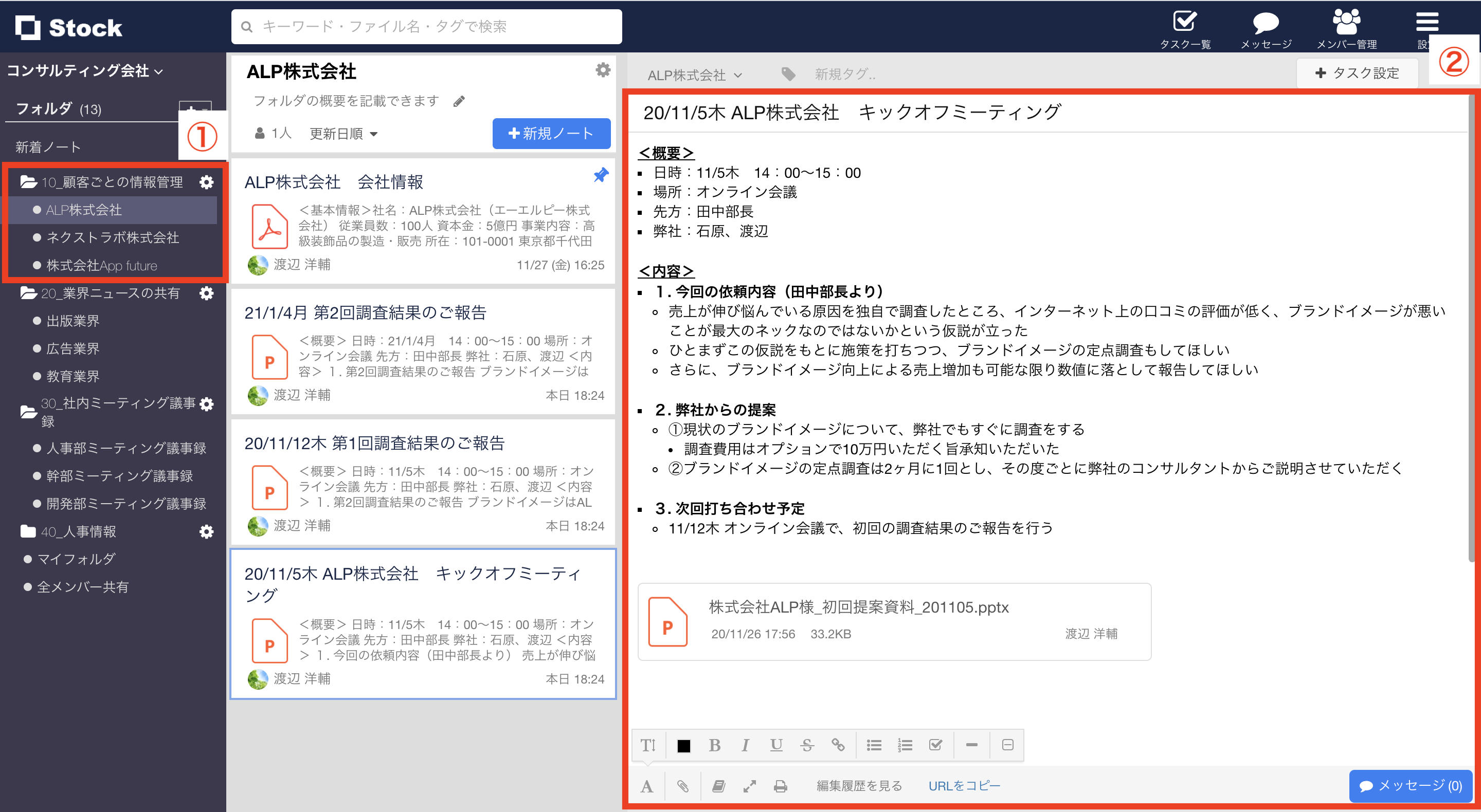
Task: Apply italic formatting
Action: (745, 745)
